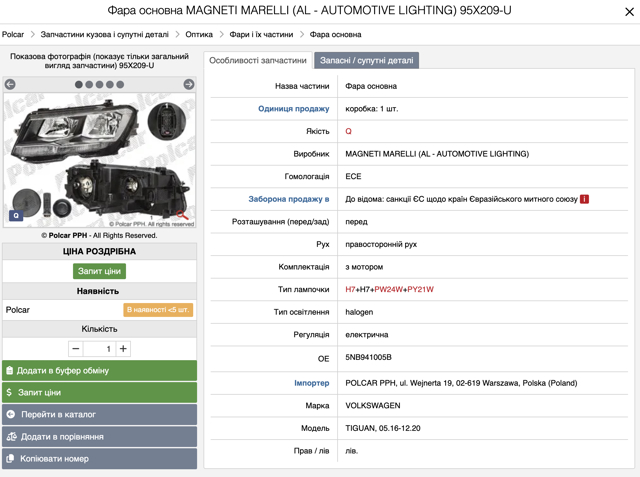The image size is (640, 477).
Task: Click the Одиниця продажу label link
Action: coord(293,109)
